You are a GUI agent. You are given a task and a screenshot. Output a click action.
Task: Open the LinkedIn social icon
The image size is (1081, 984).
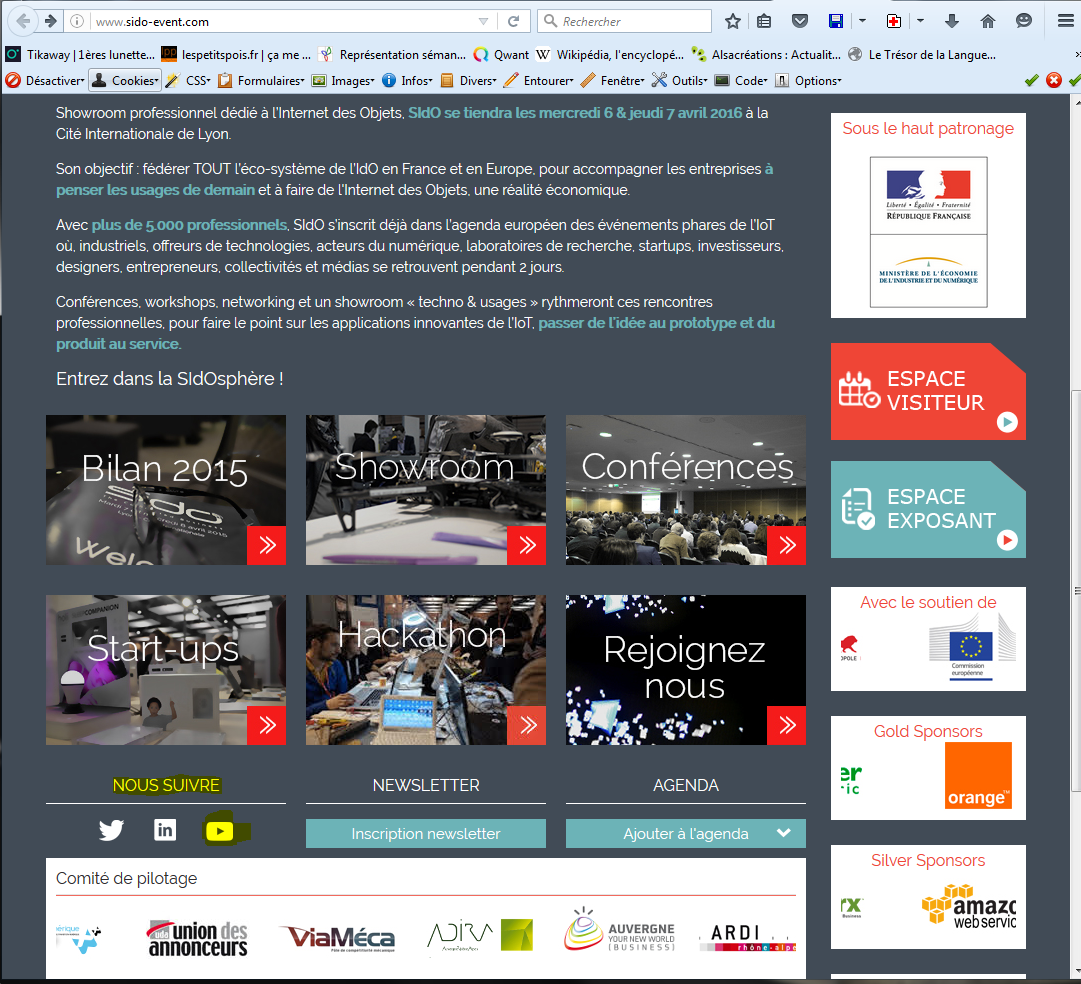(x=165, y=830)
